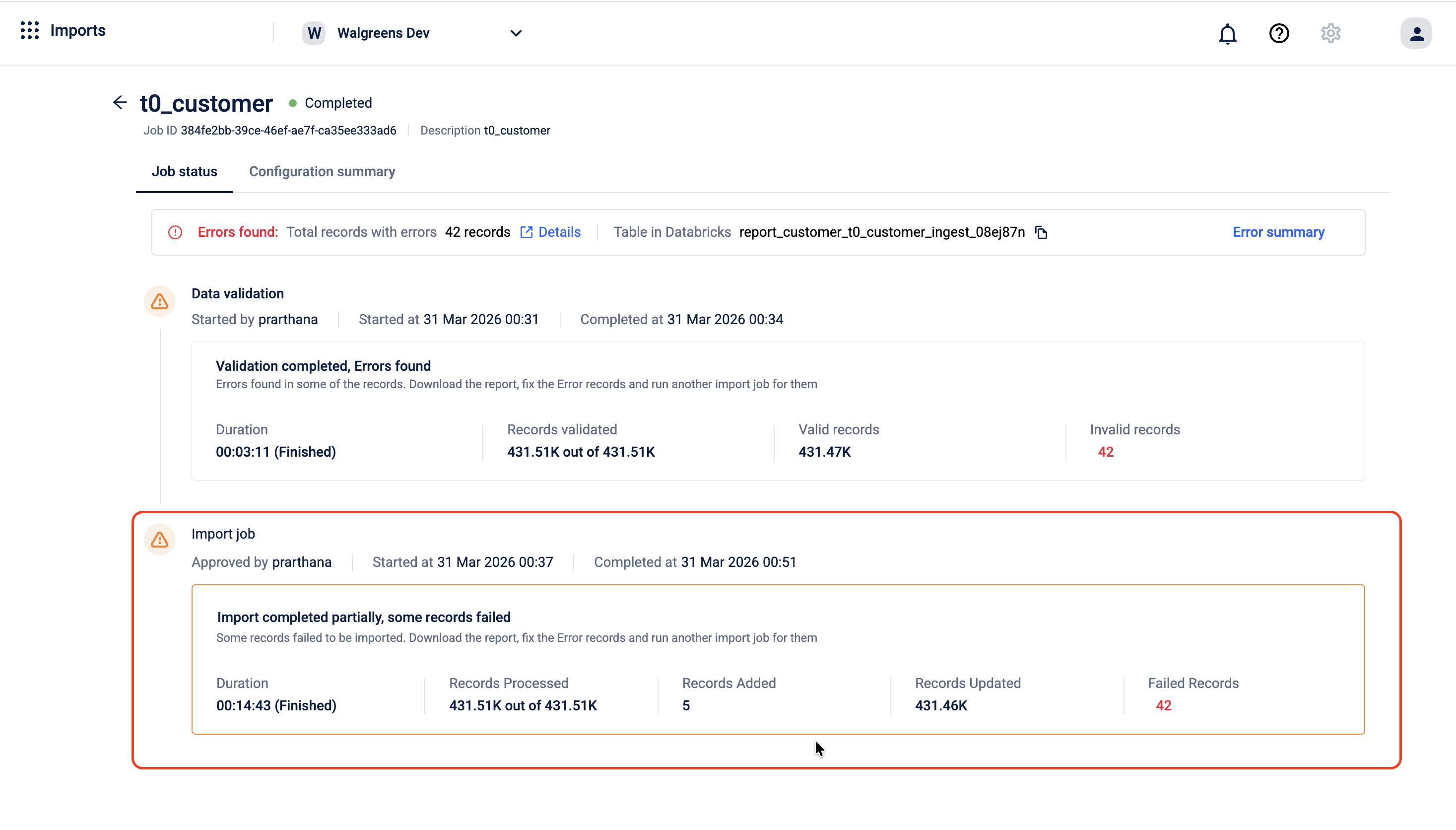Switch to Configuration summary tab
The image size is (1456, 830).
(322, 172)
